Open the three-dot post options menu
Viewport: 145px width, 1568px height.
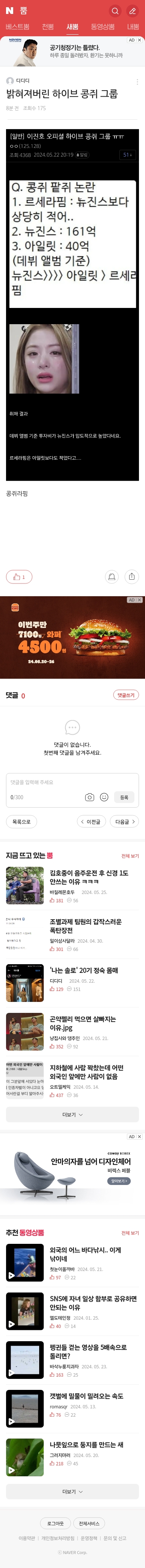click(x=137, y=81)
